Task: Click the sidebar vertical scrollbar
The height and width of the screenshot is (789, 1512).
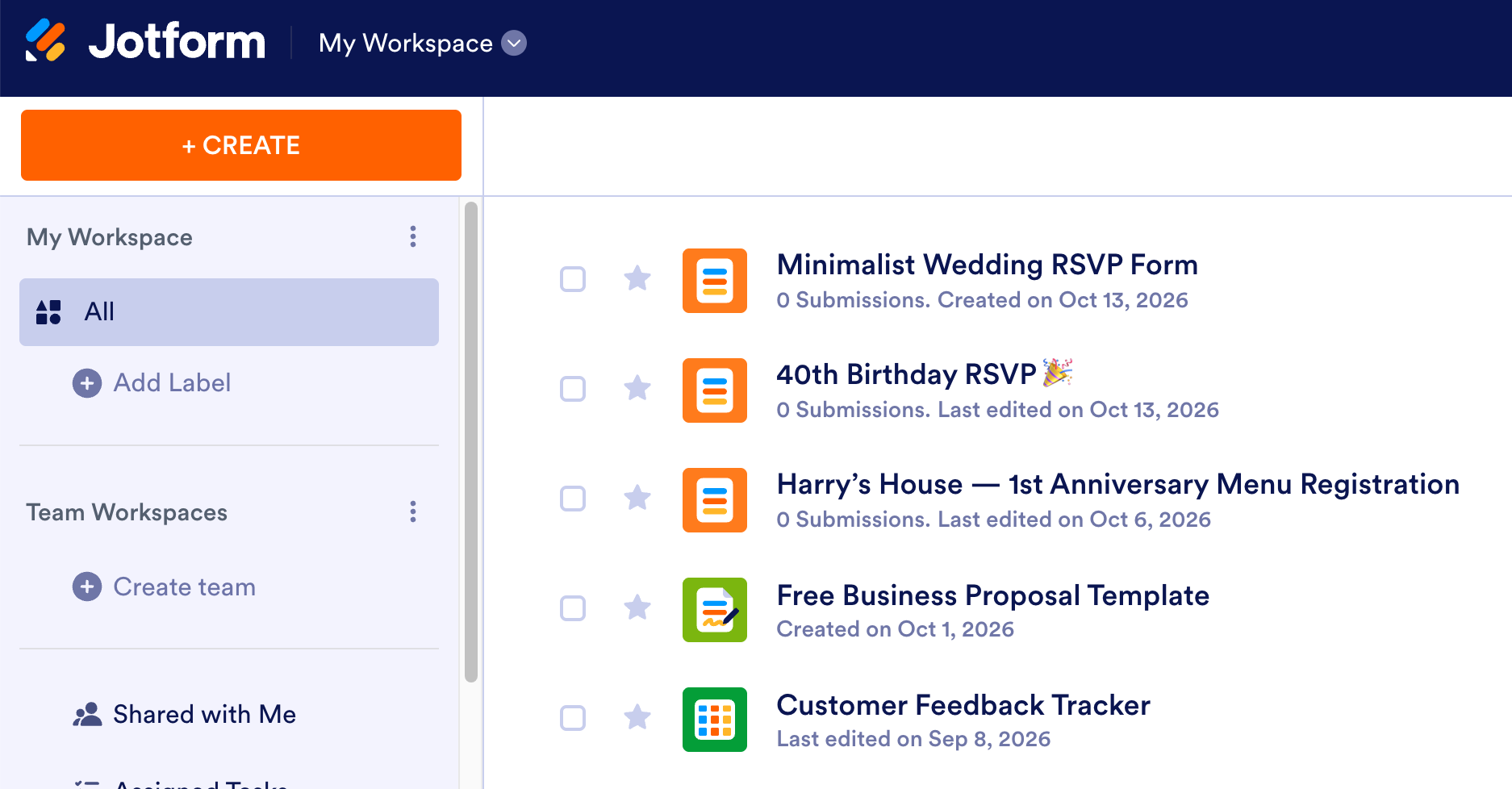Action: pos(471,442)
